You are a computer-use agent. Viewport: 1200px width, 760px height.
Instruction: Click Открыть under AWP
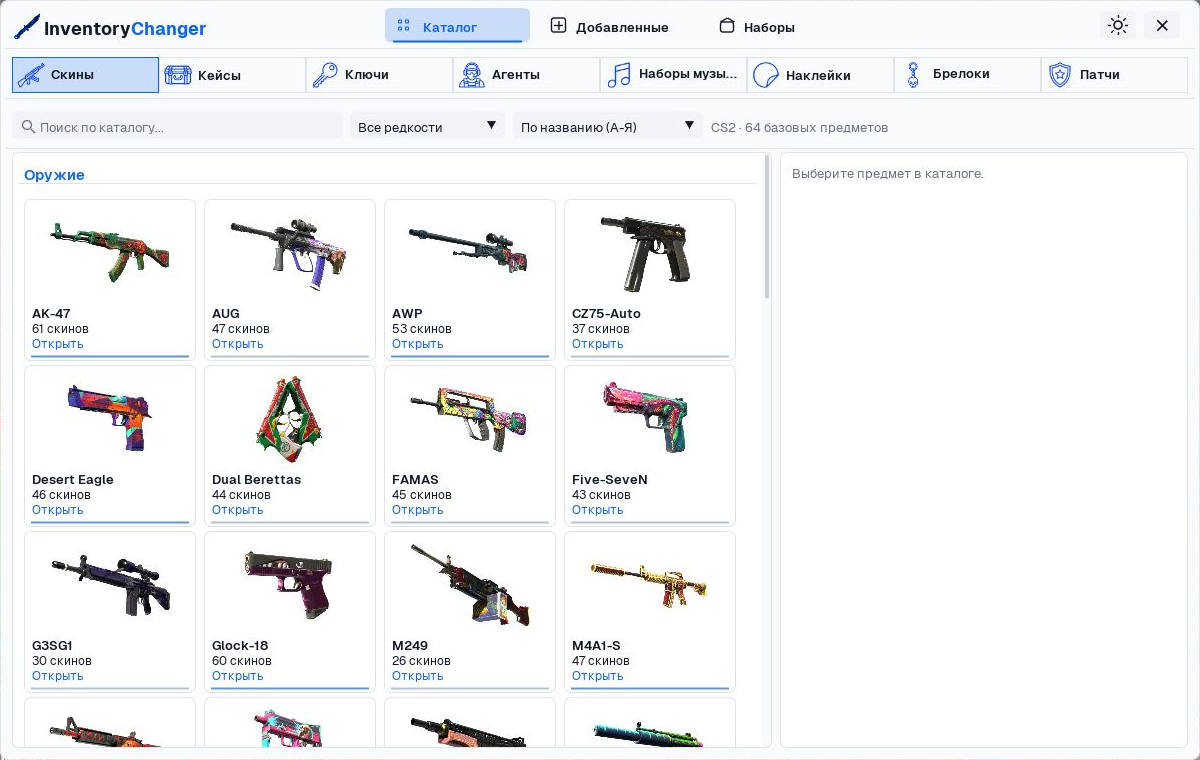(417, 344)
